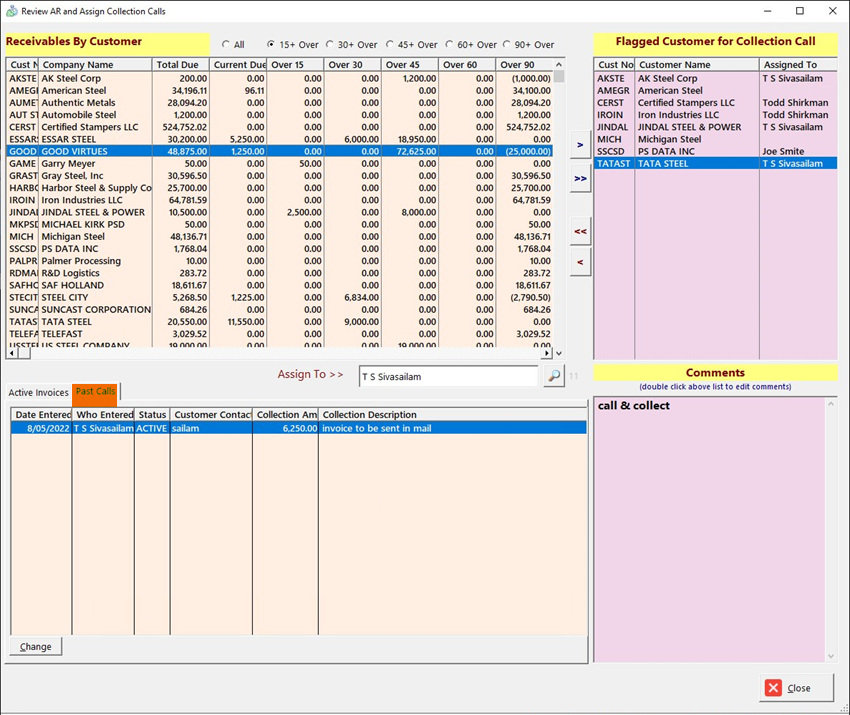Click the Over 60 column header

467,65
